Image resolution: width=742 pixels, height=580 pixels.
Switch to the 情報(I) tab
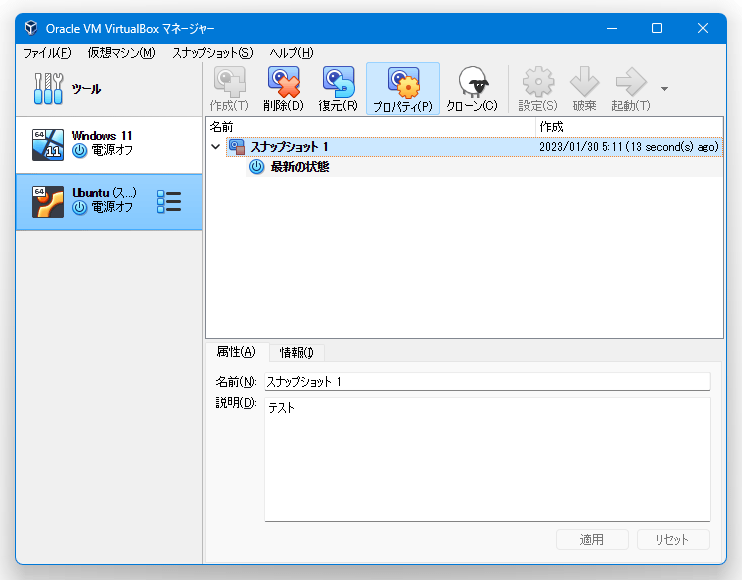click(x=297, y=352)
